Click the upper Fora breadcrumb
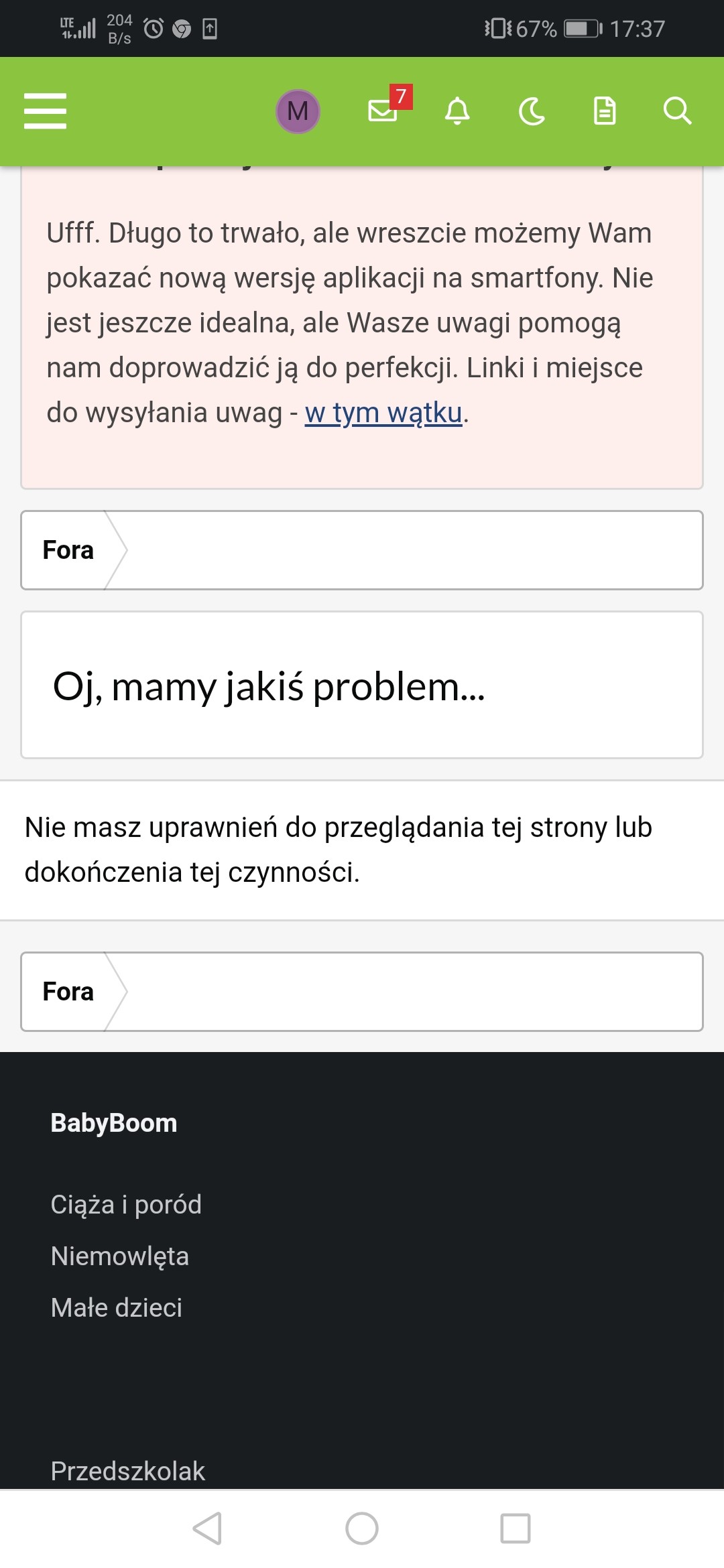 click(68, 550)
